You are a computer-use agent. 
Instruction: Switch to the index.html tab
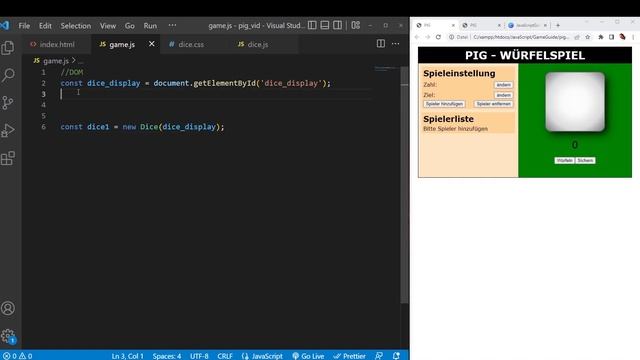click(56, 44)
